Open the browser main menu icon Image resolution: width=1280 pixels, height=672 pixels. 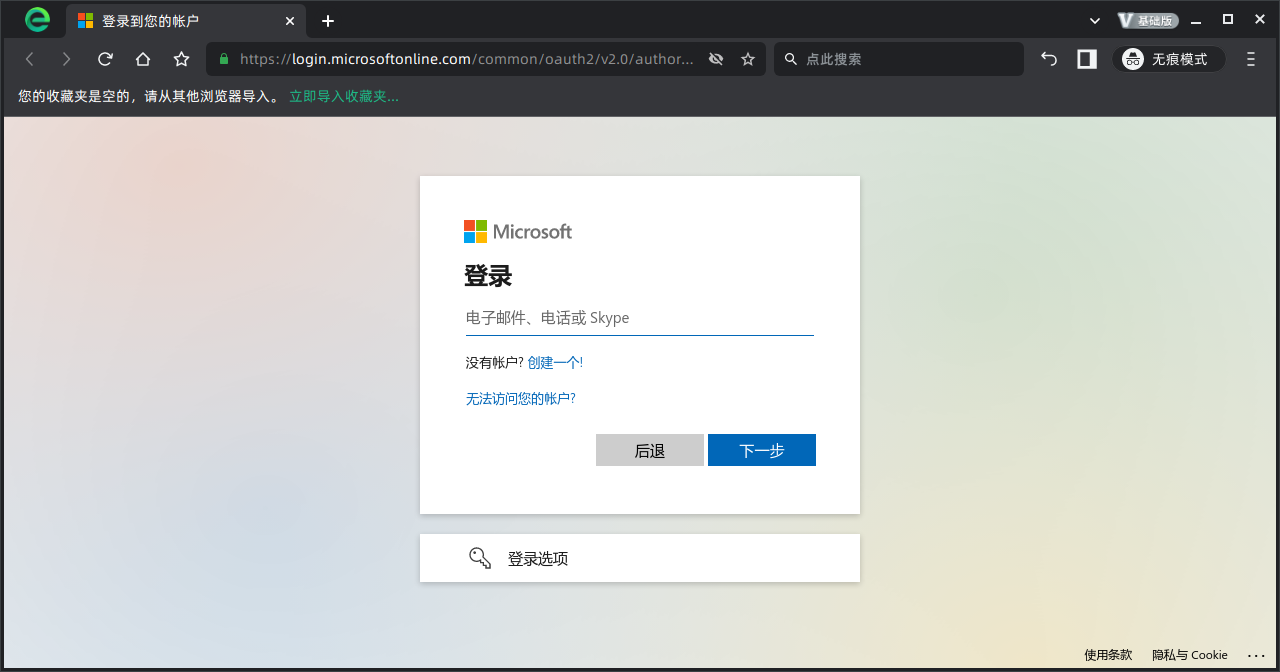(x=1251, y=59)
